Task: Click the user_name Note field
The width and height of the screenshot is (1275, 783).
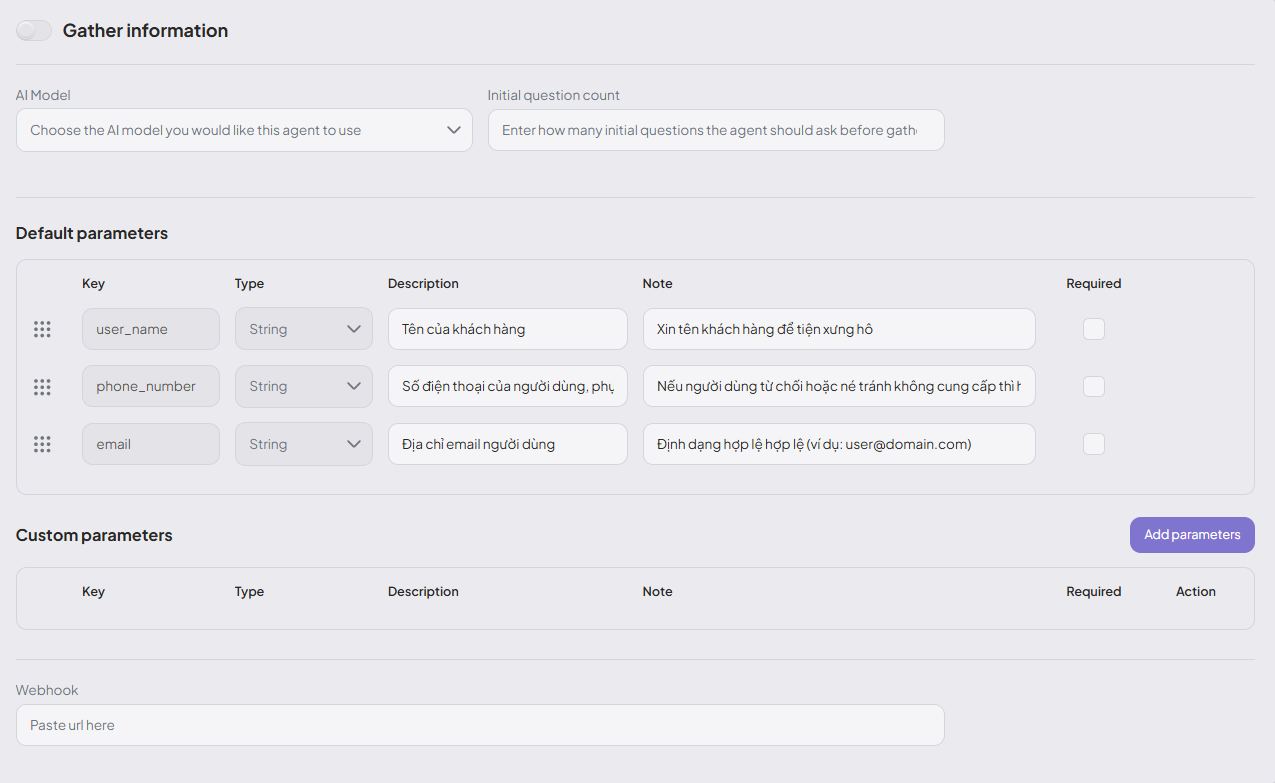Action: coord(838,329)
